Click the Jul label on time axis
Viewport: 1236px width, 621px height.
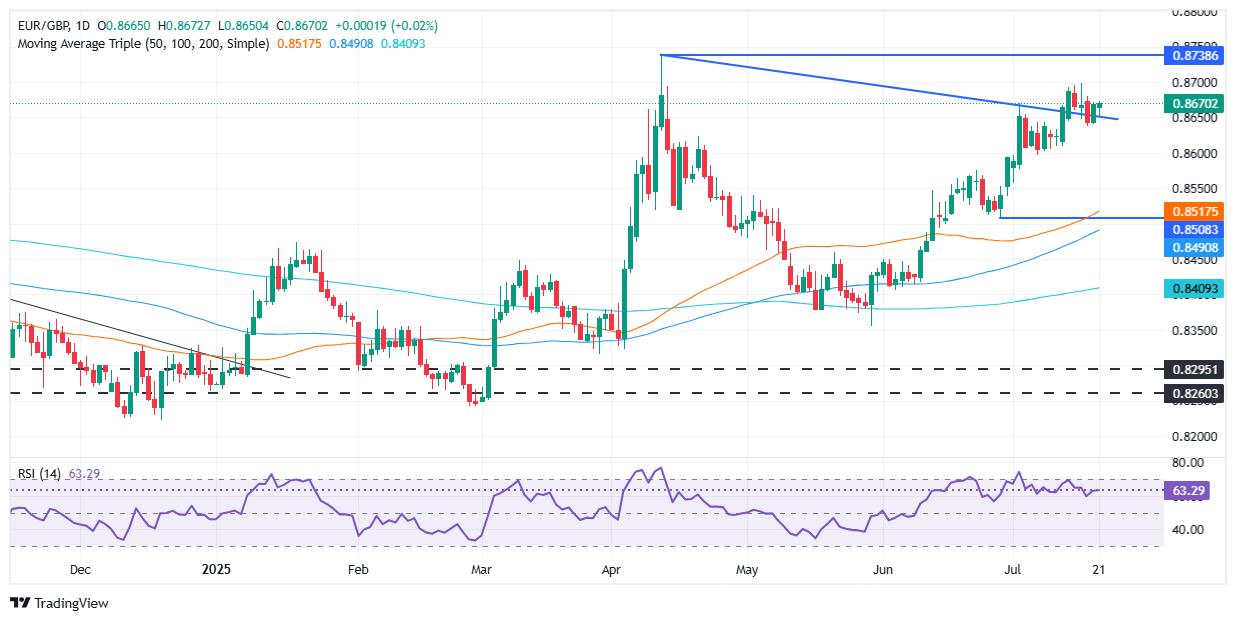(x=1011, y=569)
